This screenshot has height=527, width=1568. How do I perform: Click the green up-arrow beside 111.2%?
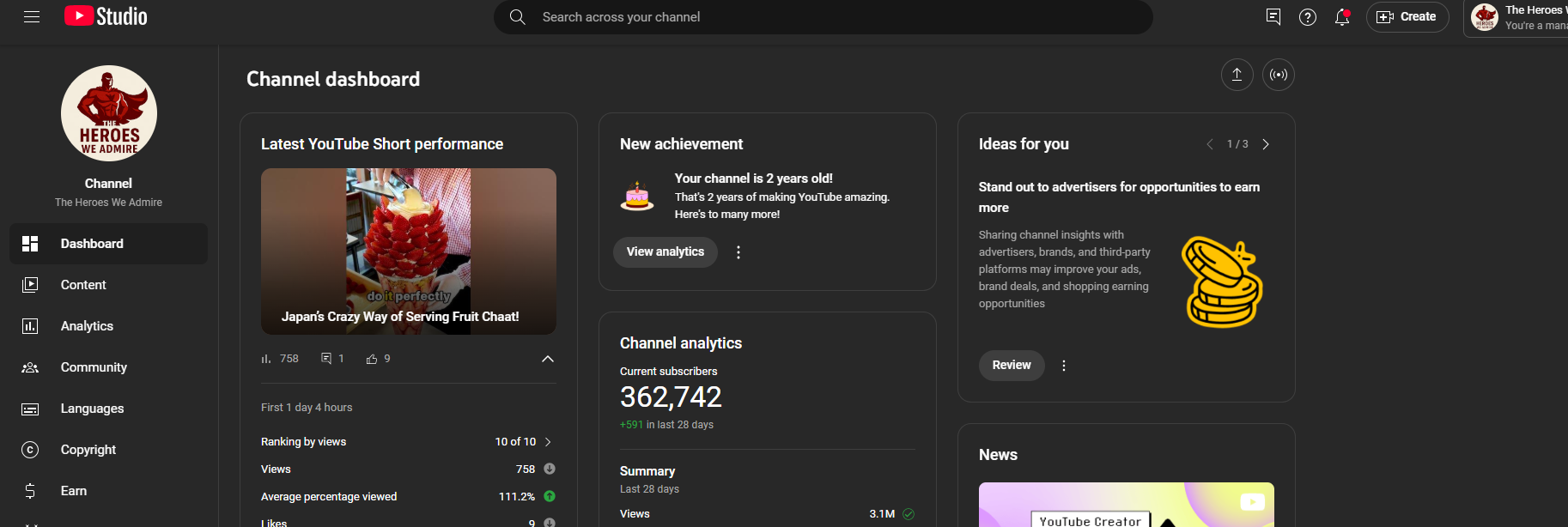(x=550, y=497)
